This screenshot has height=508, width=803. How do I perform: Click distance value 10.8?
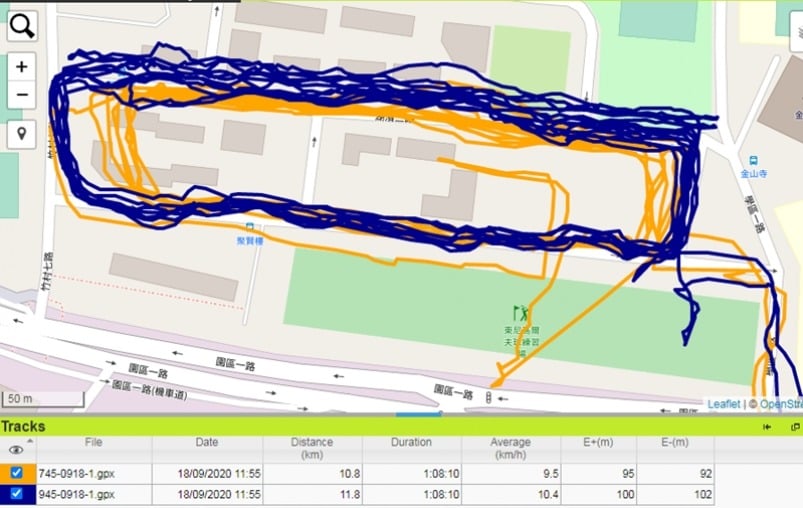350,474
